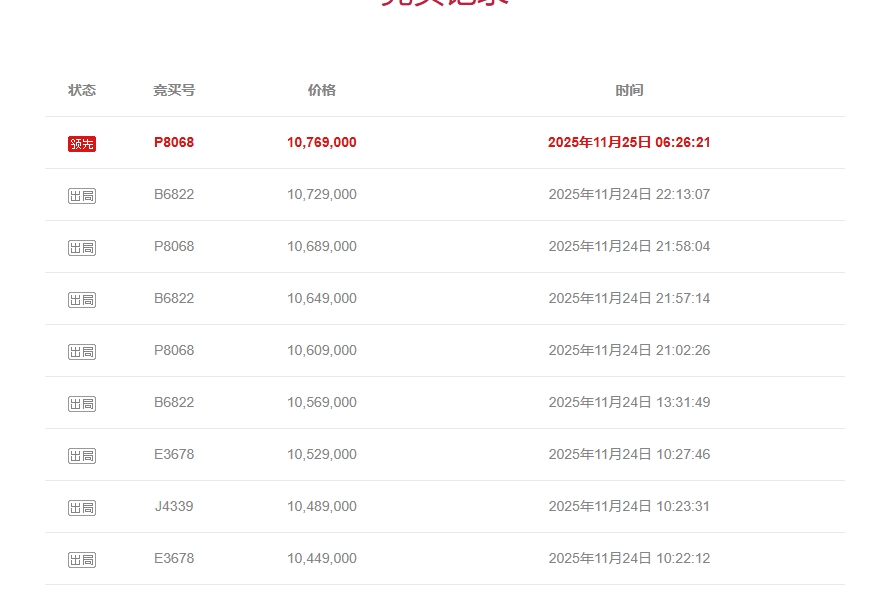
Task: Click the price 10,489,000
Action: 322,506
